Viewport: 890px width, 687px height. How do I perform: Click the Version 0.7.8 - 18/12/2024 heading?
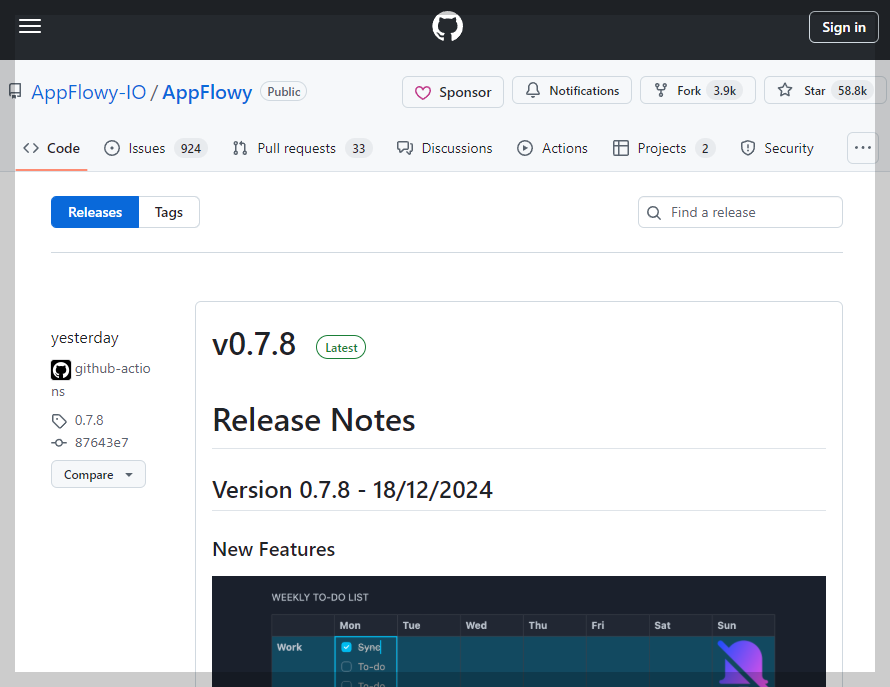[x=352, y=490]
